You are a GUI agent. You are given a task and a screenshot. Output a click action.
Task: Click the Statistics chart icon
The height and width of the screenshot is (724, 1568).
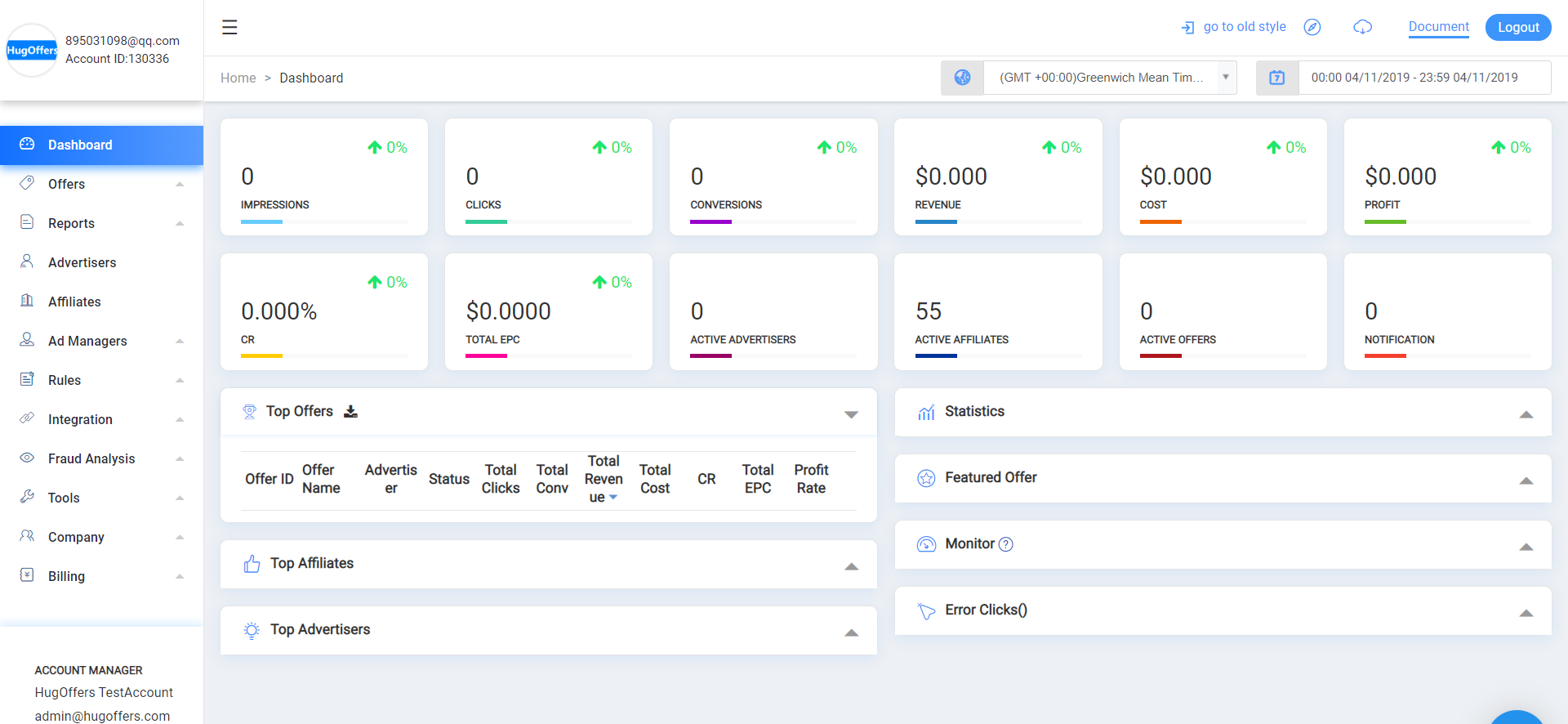point(926,412)
